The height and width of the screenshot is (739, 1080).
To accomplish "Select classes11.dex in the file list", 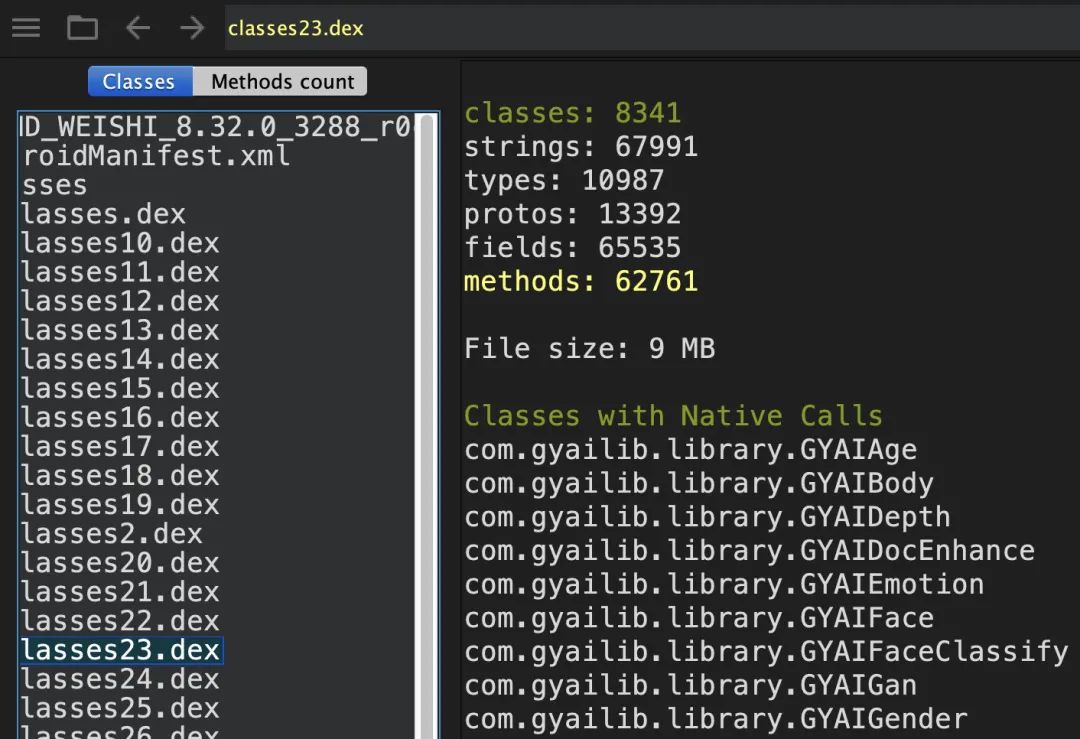I will tap(120, 272).
